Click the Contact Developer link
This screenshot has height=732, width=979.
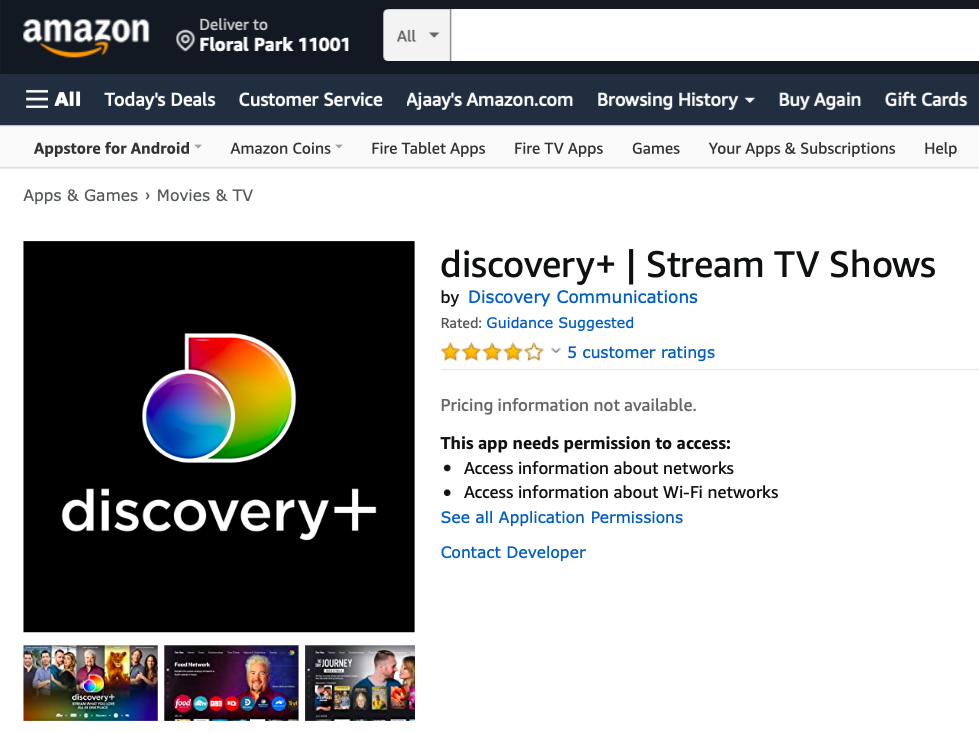point(513,552)
